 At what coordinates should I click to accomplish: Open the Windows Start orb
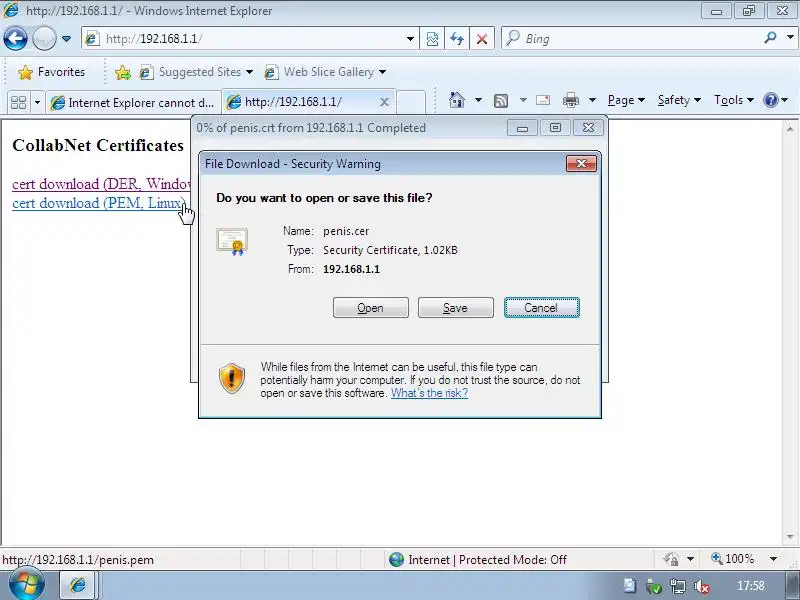(26, 584)
